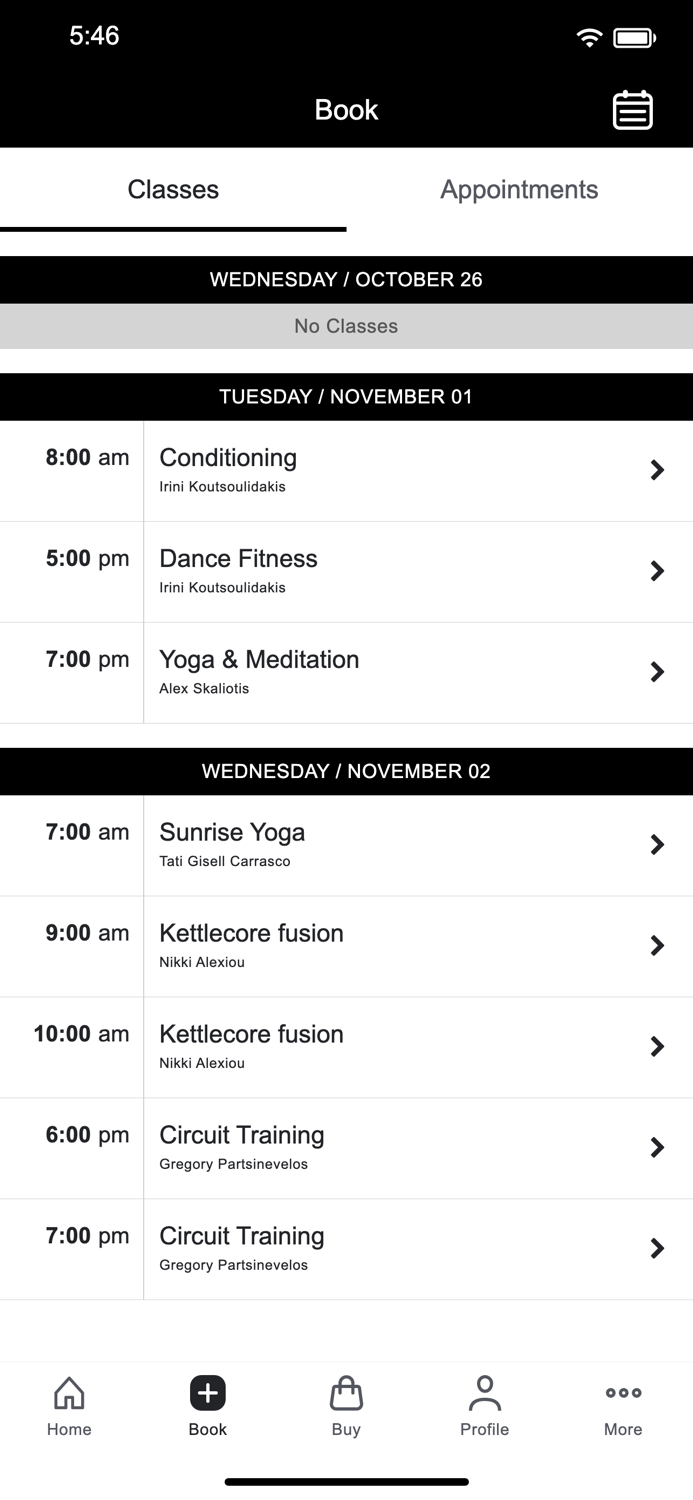Expand the Yoga & Meditation chevron

tap(657, 672)
